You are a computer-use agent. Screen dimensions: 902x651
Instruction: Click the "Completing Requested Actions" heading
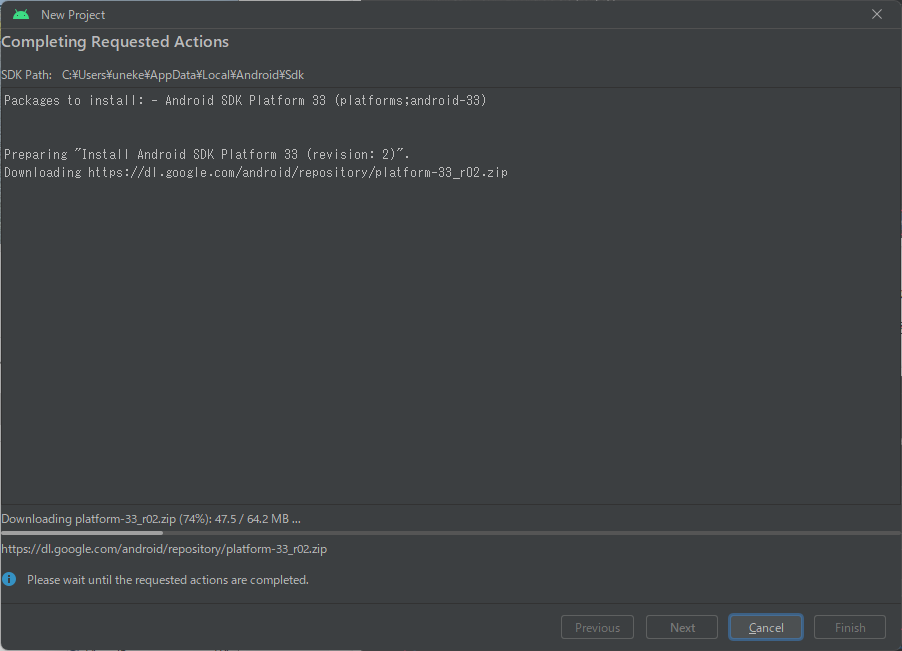115,42
